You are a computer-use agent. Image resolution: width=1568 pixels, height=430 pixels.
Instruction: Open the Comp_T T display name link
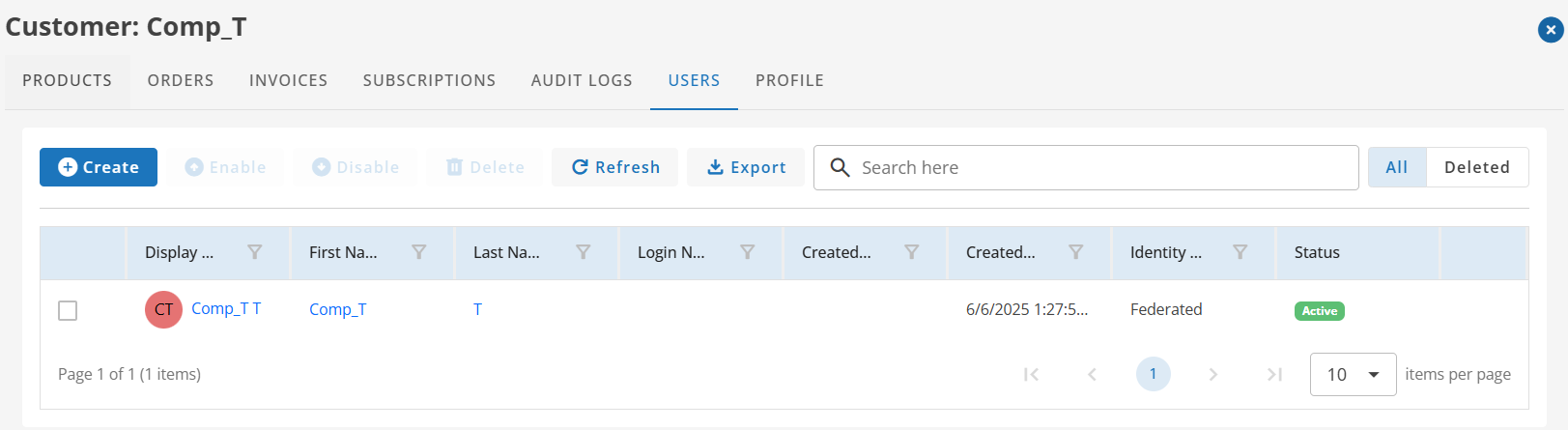(x=226, y=308)
